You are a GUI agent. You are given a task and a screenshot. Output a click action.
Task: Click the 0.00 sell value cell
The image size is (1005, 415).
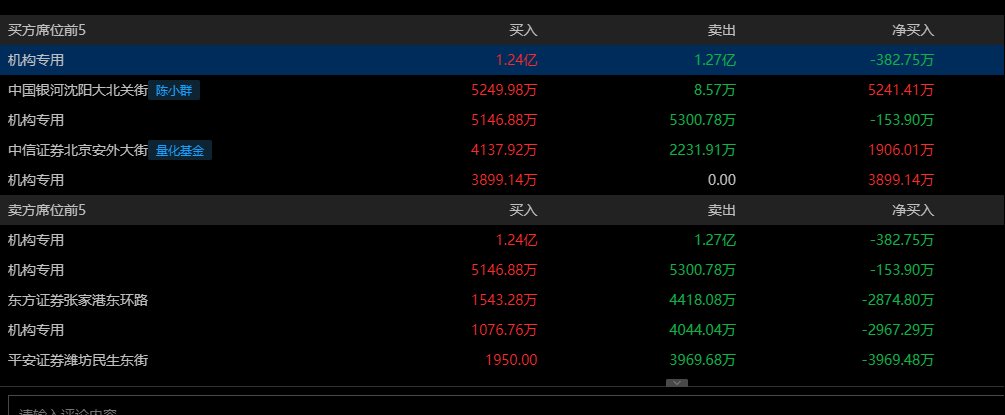point(720,181)
